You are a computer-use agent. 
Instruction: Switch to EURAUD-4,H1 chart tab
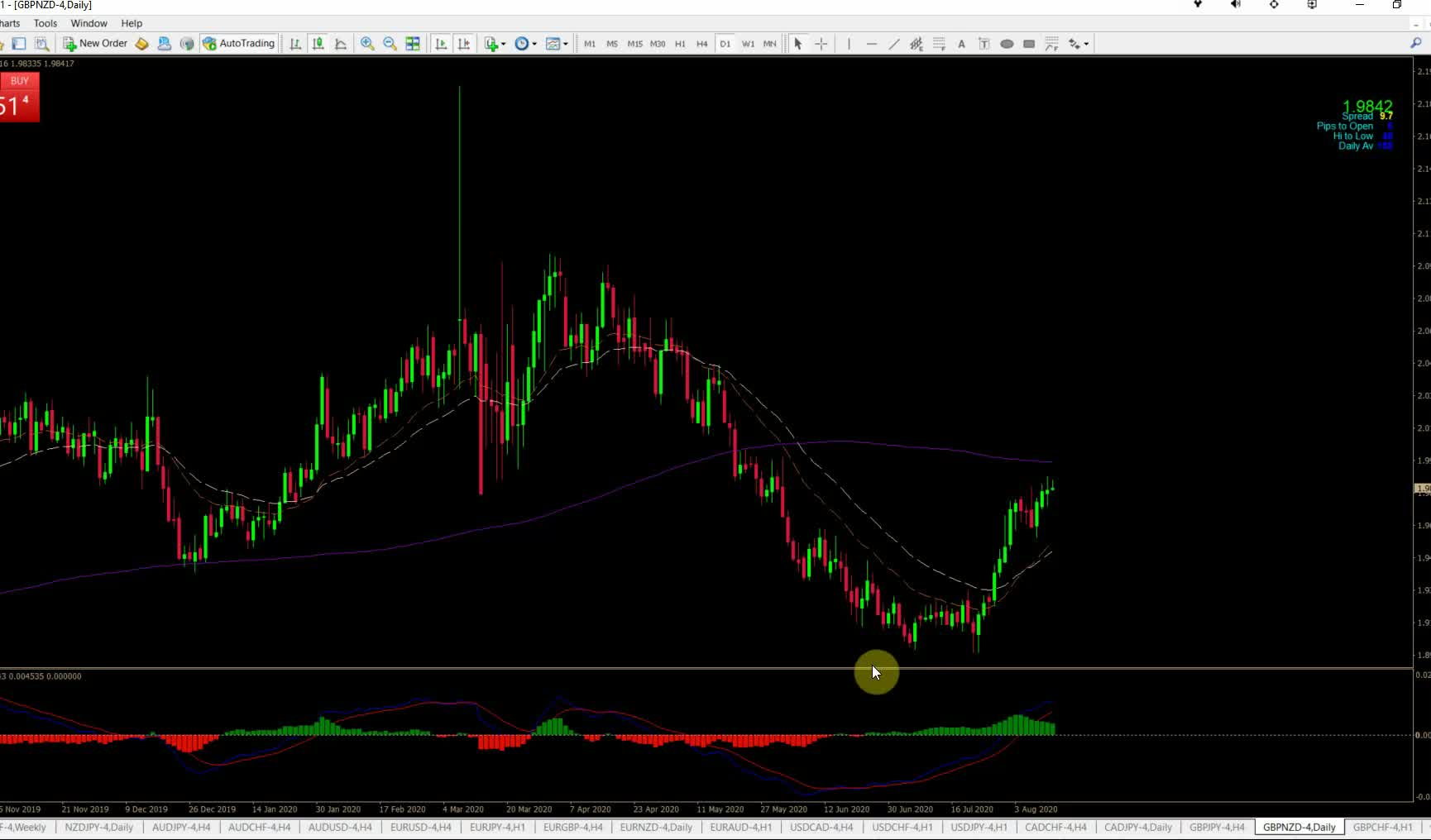coord(740,827)
